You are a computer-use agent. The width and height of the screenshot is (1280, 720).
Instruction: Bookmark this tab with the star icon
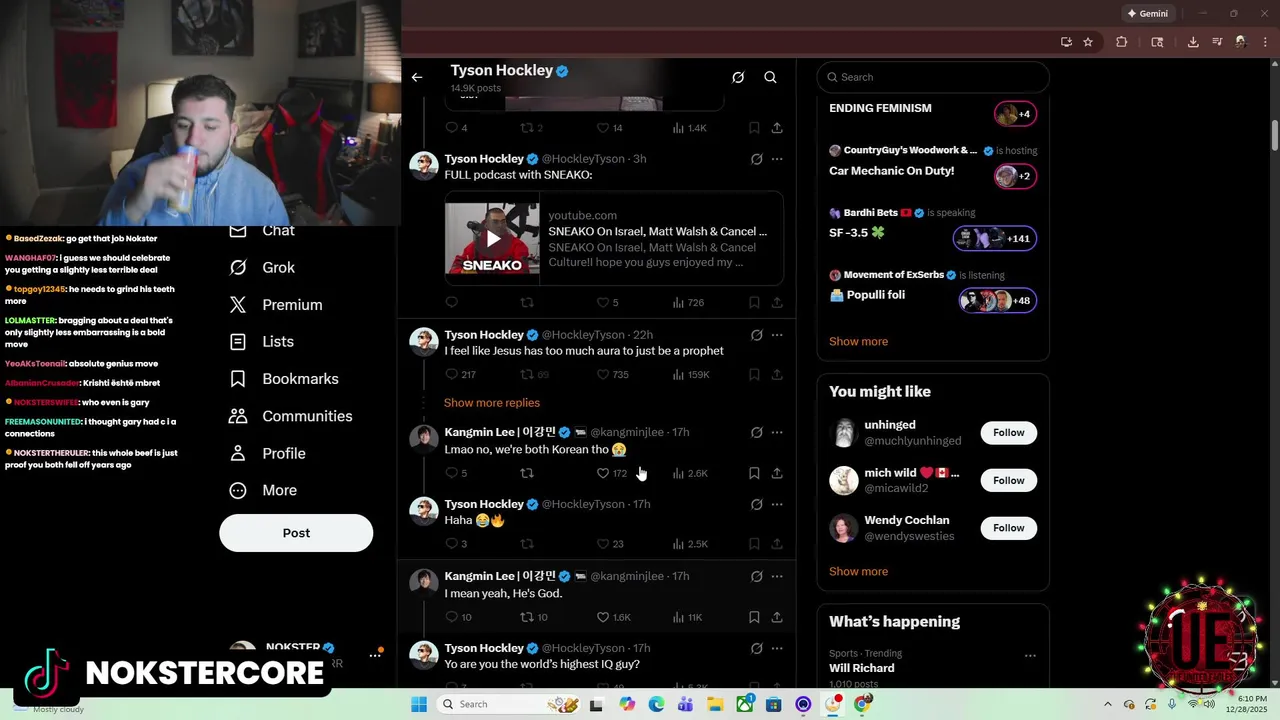point(1088,42)
